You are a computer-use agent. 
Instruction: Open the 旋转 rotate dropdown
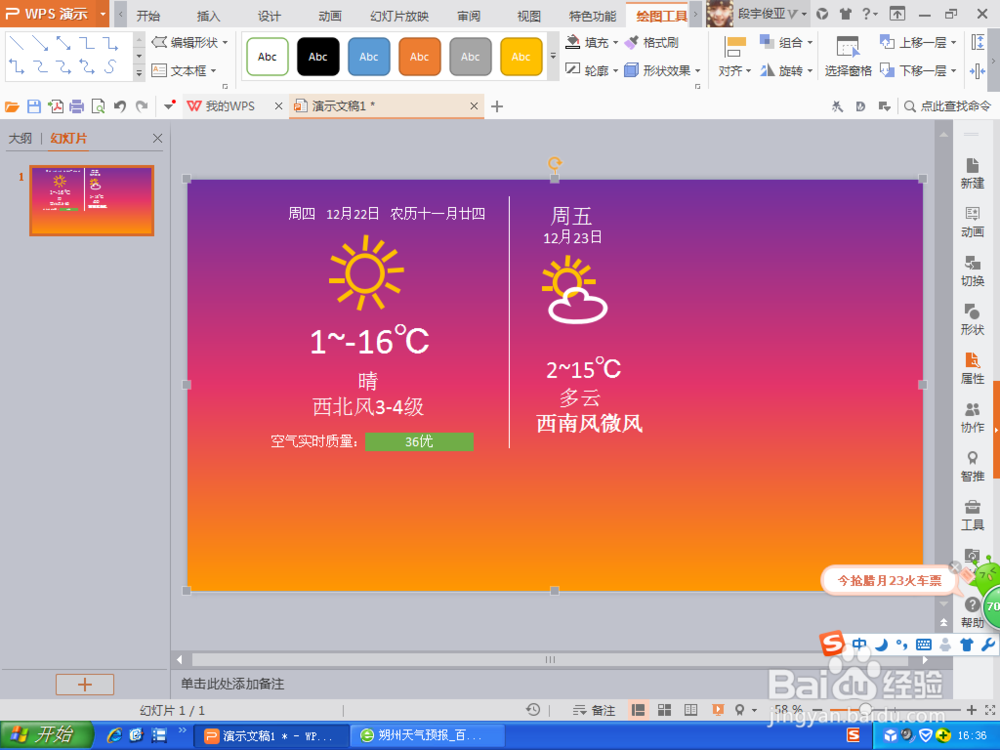click(x=789, y=70)
